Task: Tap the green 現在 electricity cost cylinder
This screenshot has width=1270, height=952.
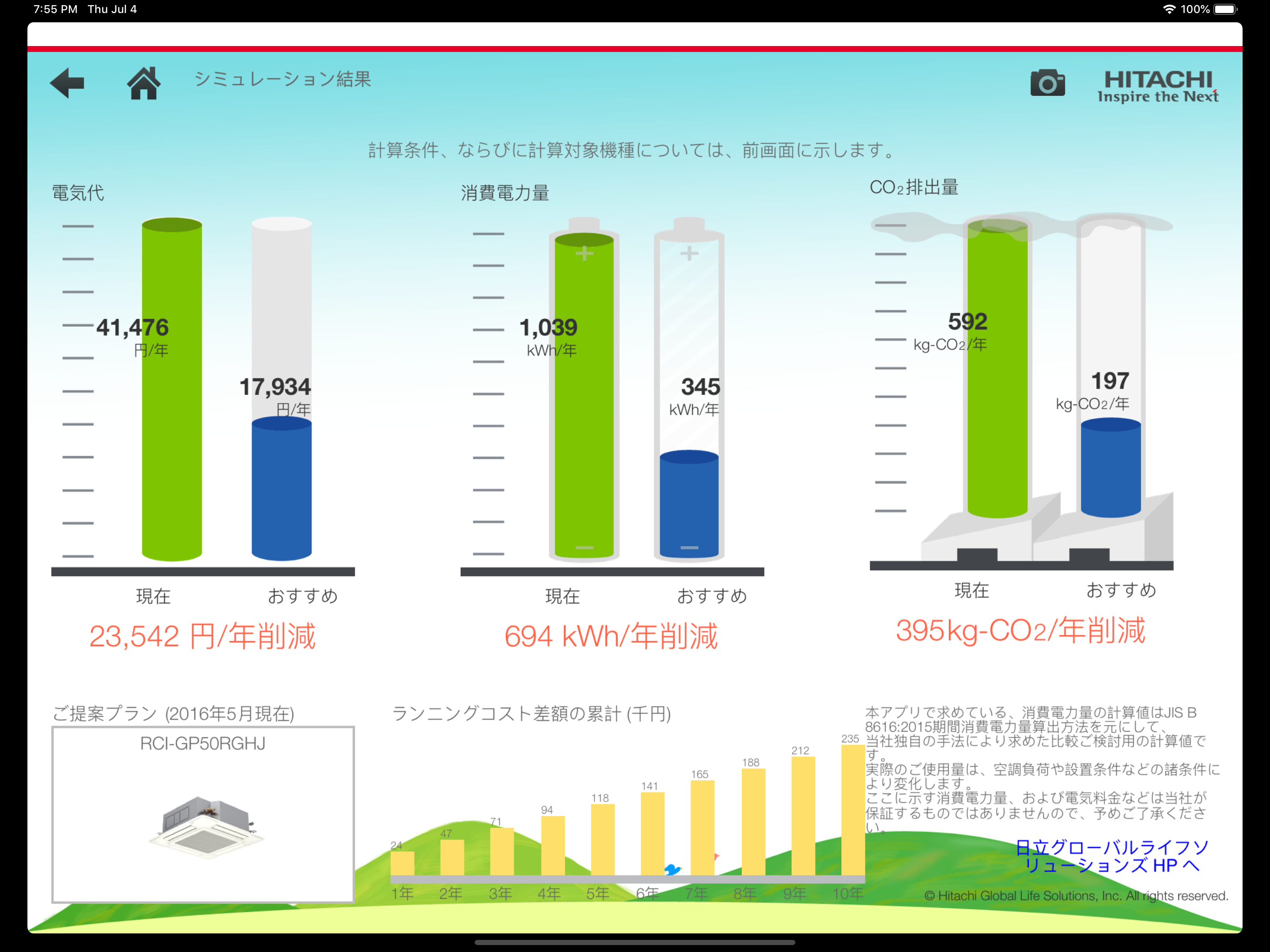Action: tap(172, 389)
